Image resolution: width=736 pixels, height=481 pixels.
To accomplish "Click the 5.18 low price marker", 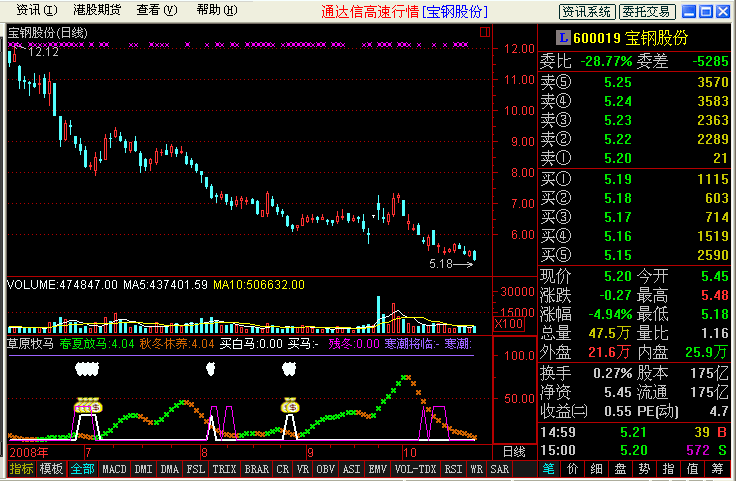I will pos(440,264).
